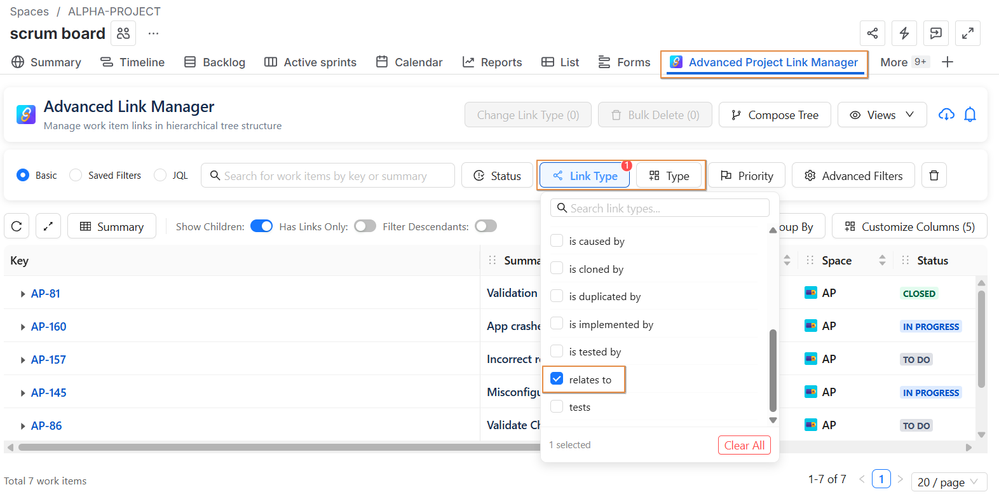Go to the previous page arrow
This screenshot has width=999, height=503.
point(862,479)
